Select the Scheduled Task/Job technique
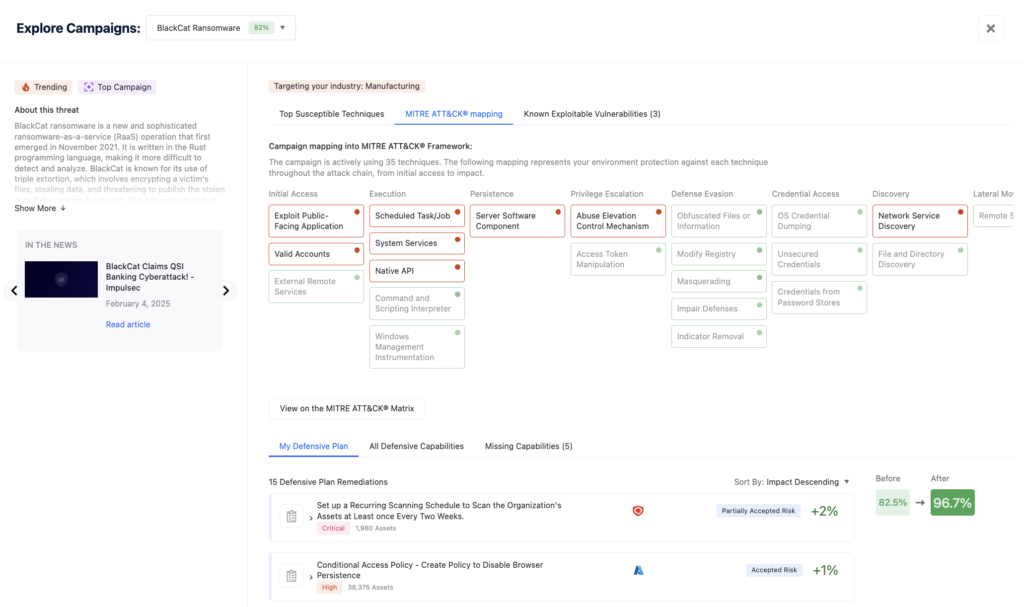Viewport: 1024px width, 607px height. tap(417, 216)
